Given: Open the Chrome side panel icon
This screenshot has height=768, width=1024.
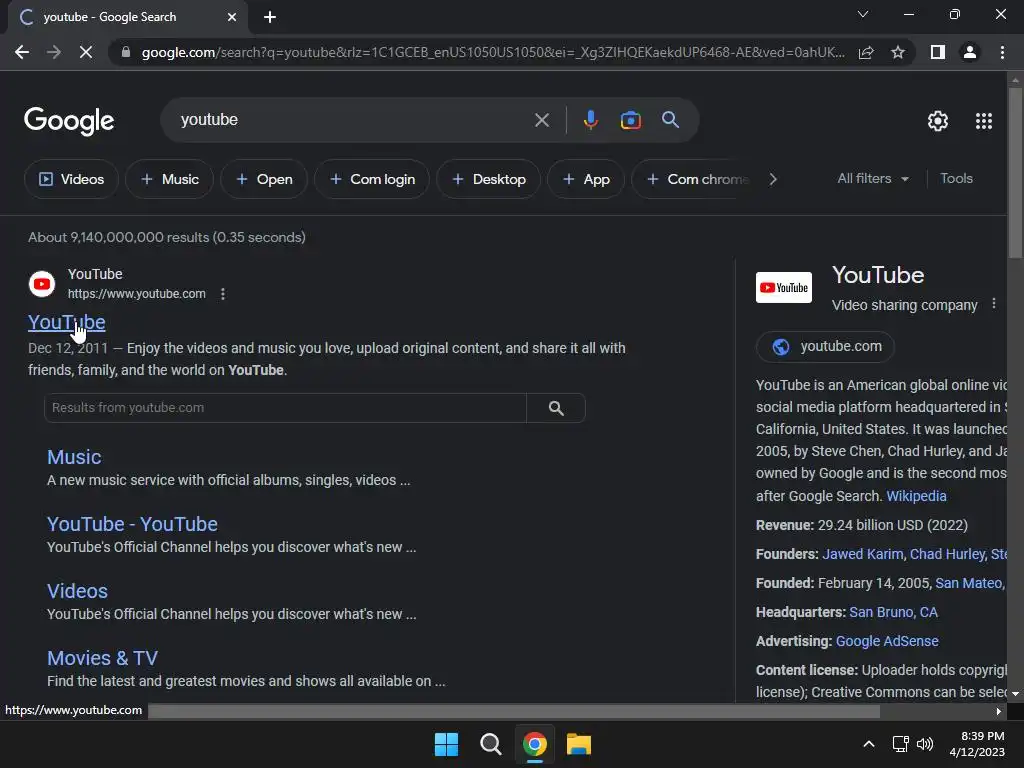Looking at the screenshot, I should click(938, 52).
